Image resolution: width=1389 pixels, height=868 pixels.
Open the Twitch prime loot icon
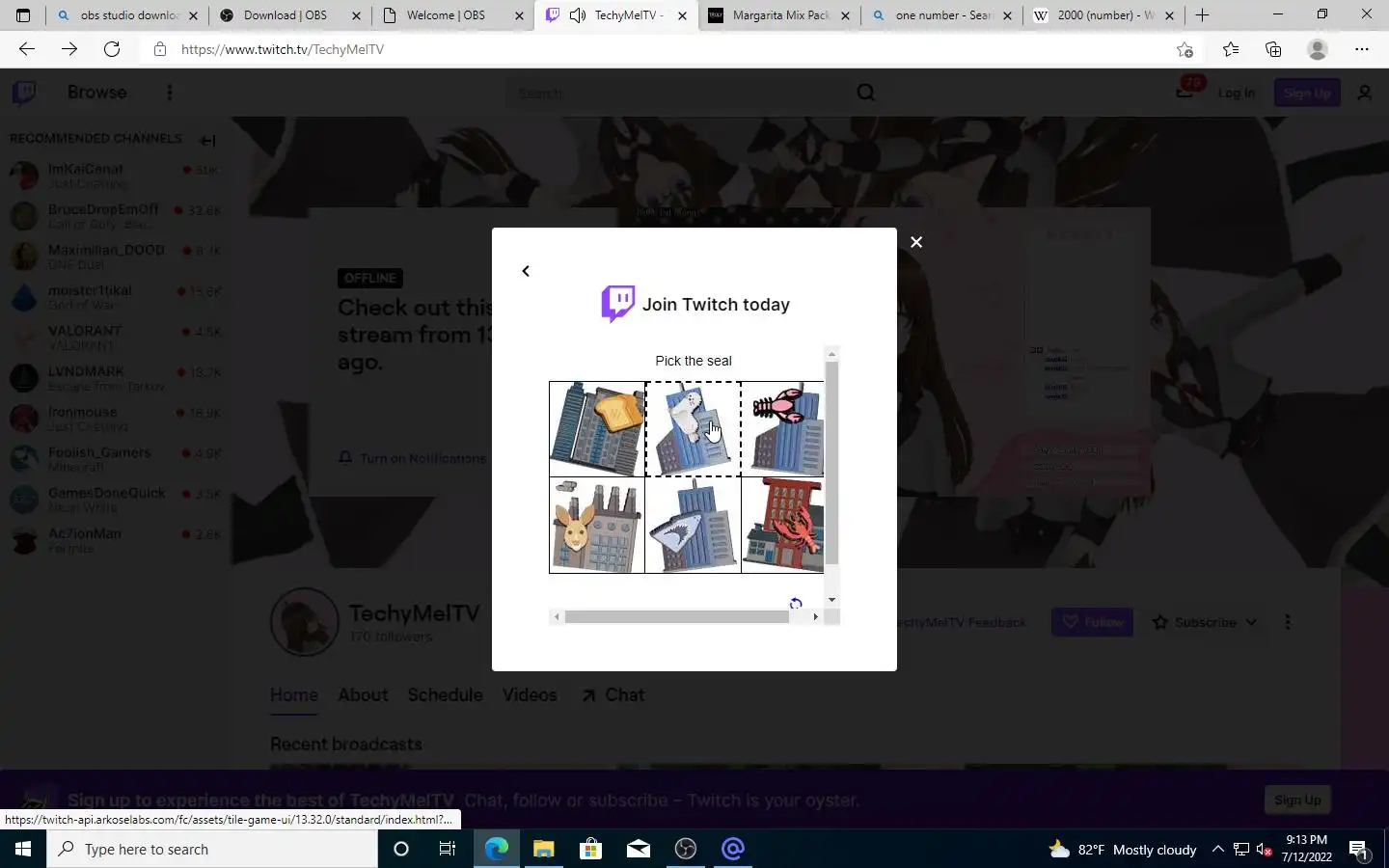pos(1185,92)
